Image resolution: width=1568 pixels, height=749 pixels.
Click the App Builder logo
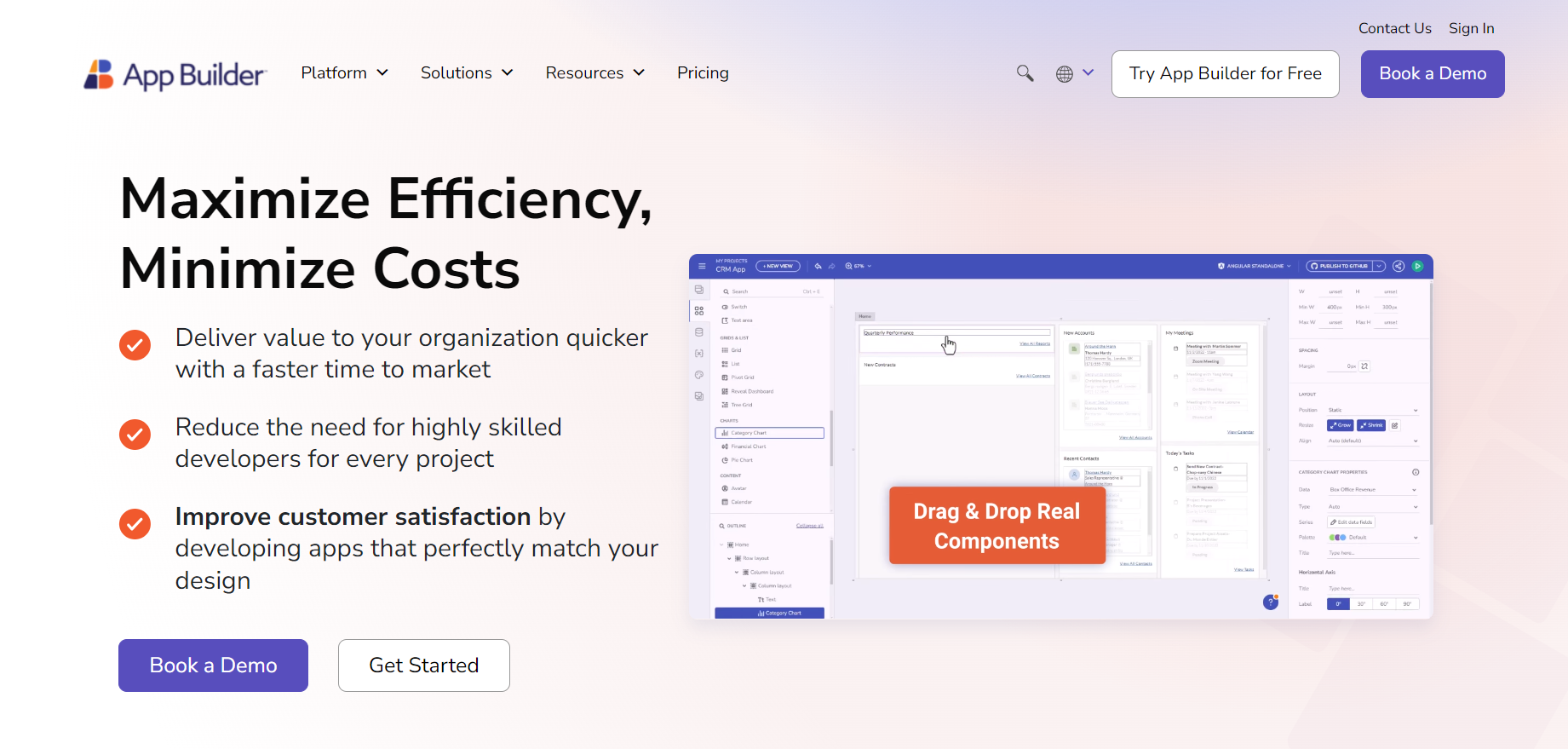(175, 74)
